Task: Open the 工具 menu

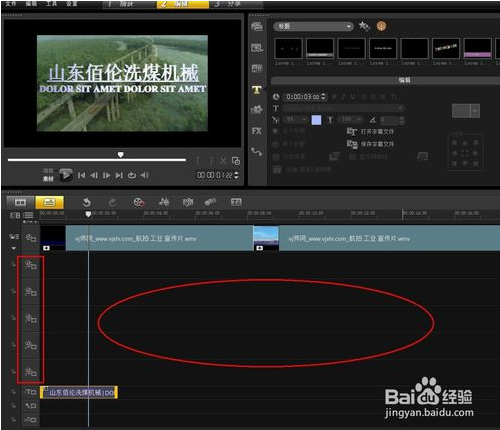Action: click(x=51, y=3)
